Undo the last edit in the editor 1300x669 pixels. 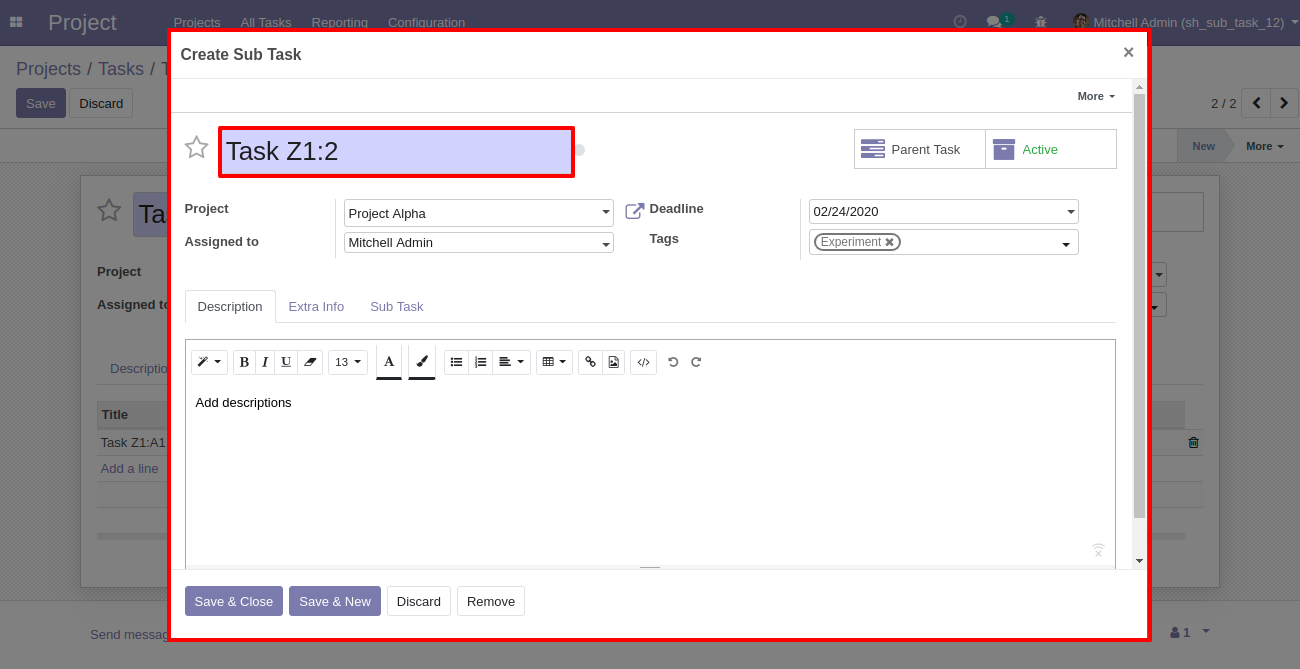click(x=673, y=362)
